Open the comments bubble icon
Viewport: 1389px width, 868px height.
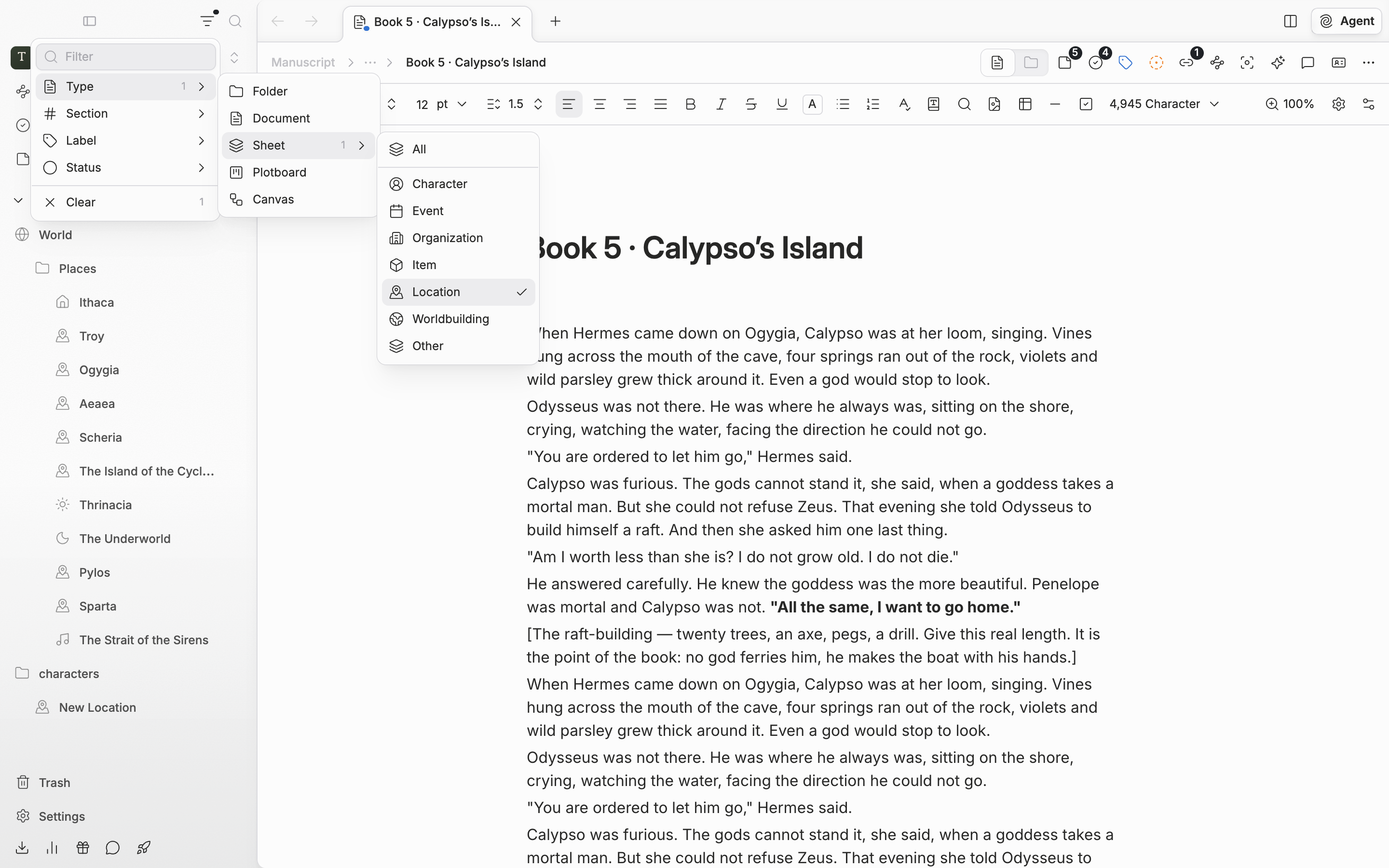(1307, 63)
